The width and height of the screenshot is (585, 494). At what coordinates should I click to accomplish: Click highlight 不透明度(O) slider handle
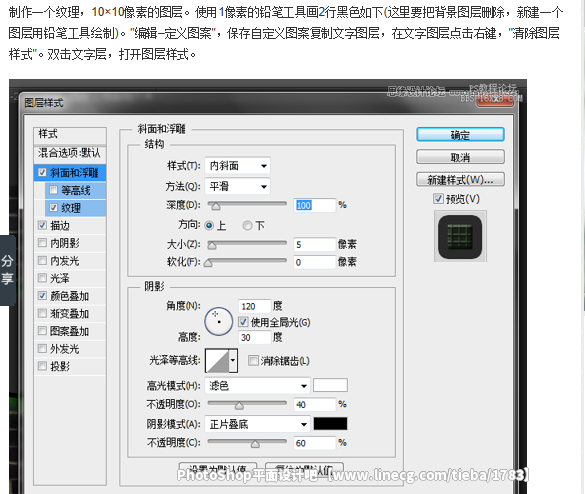[x=239, y=406]
